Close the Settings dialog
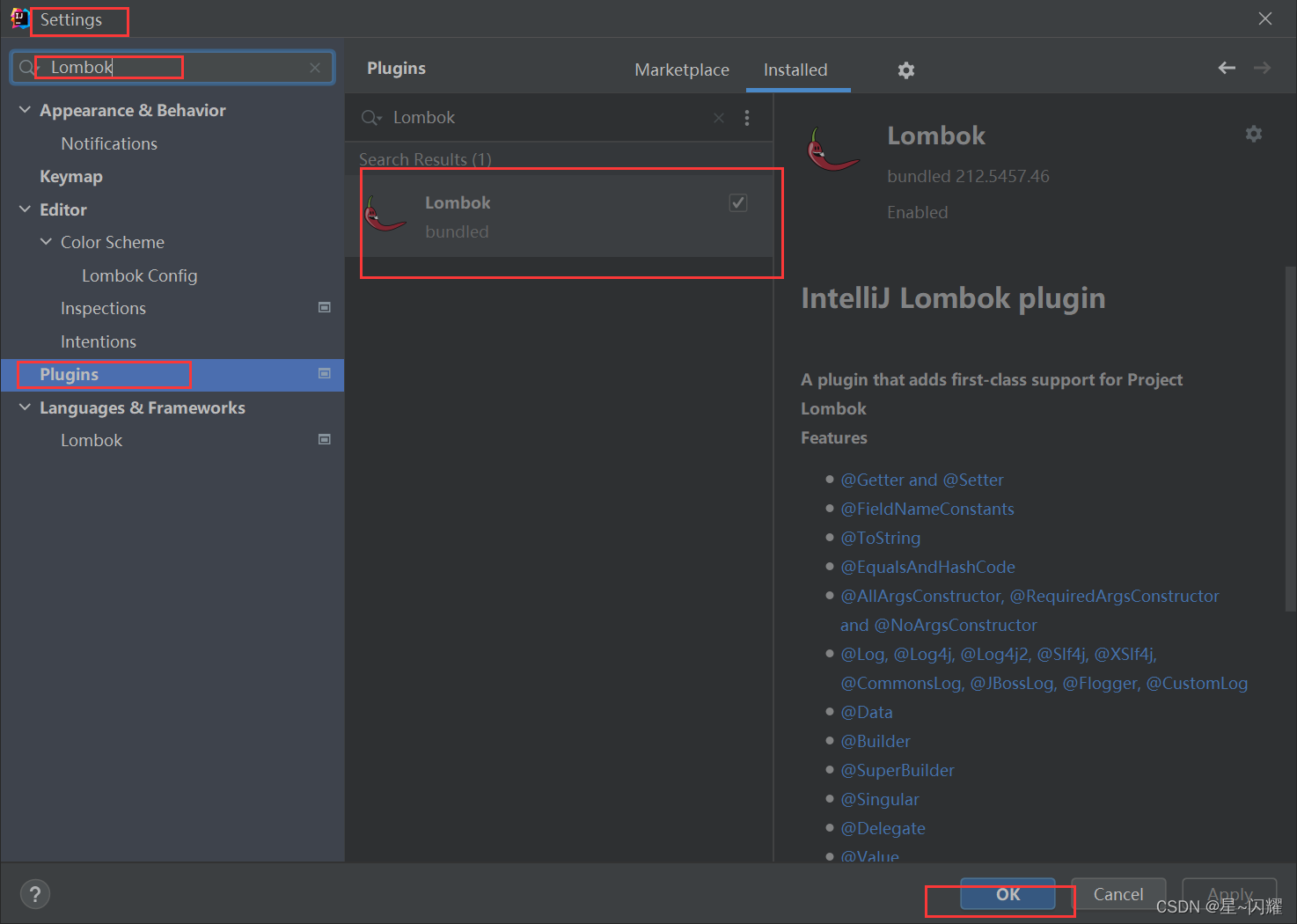 [1265, 18]
